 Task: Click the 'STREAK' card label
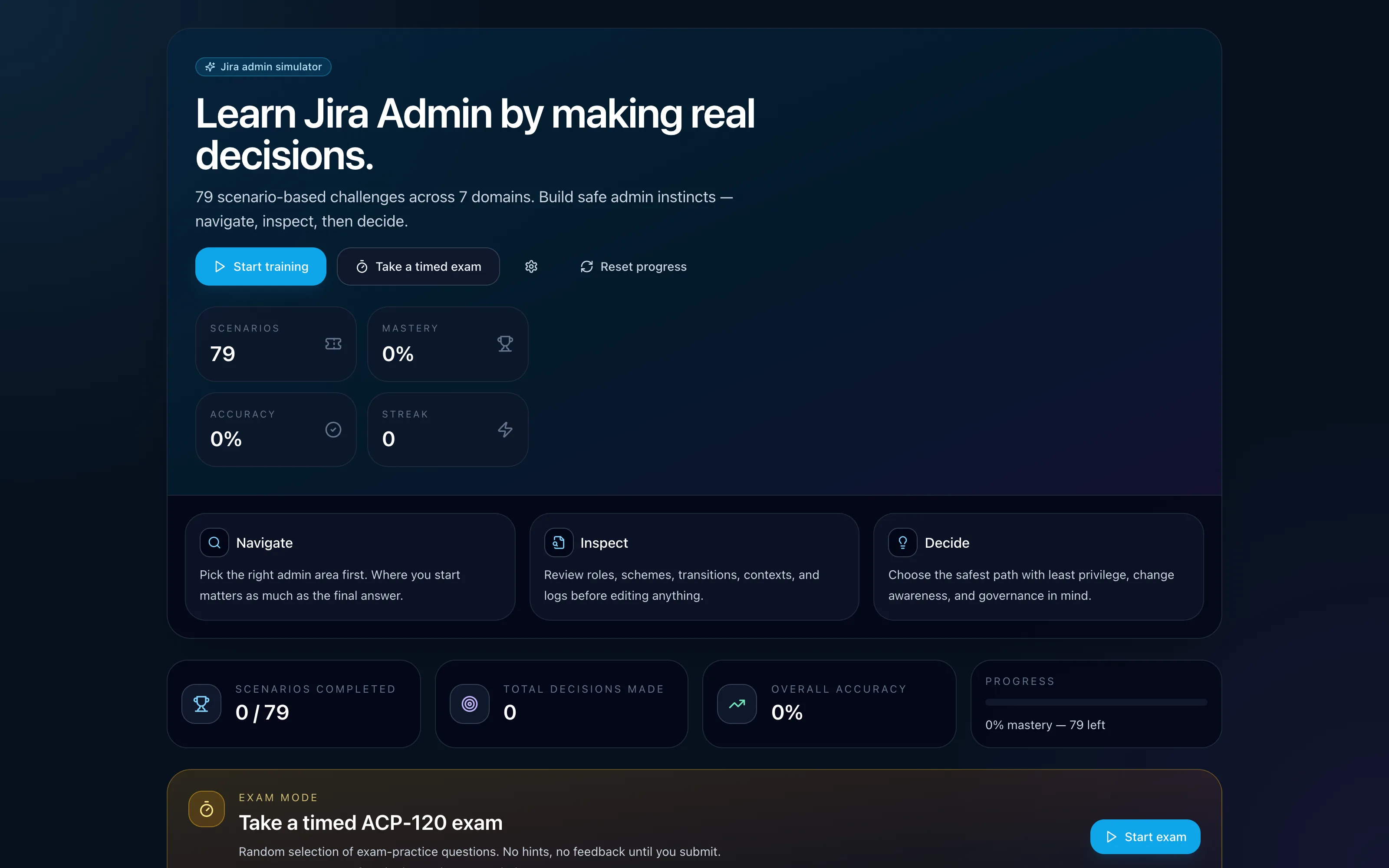tap(405, 414)
